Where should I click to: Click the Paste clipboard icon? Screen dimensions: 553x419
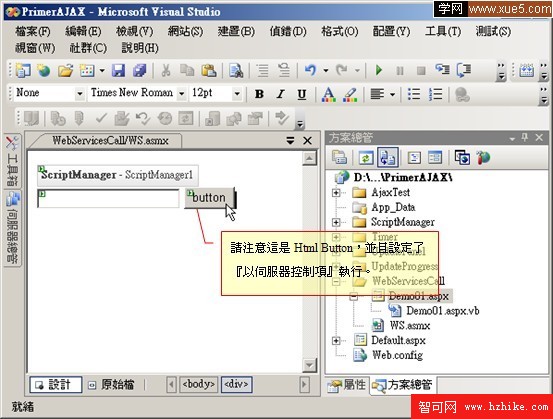pos(209,71)
